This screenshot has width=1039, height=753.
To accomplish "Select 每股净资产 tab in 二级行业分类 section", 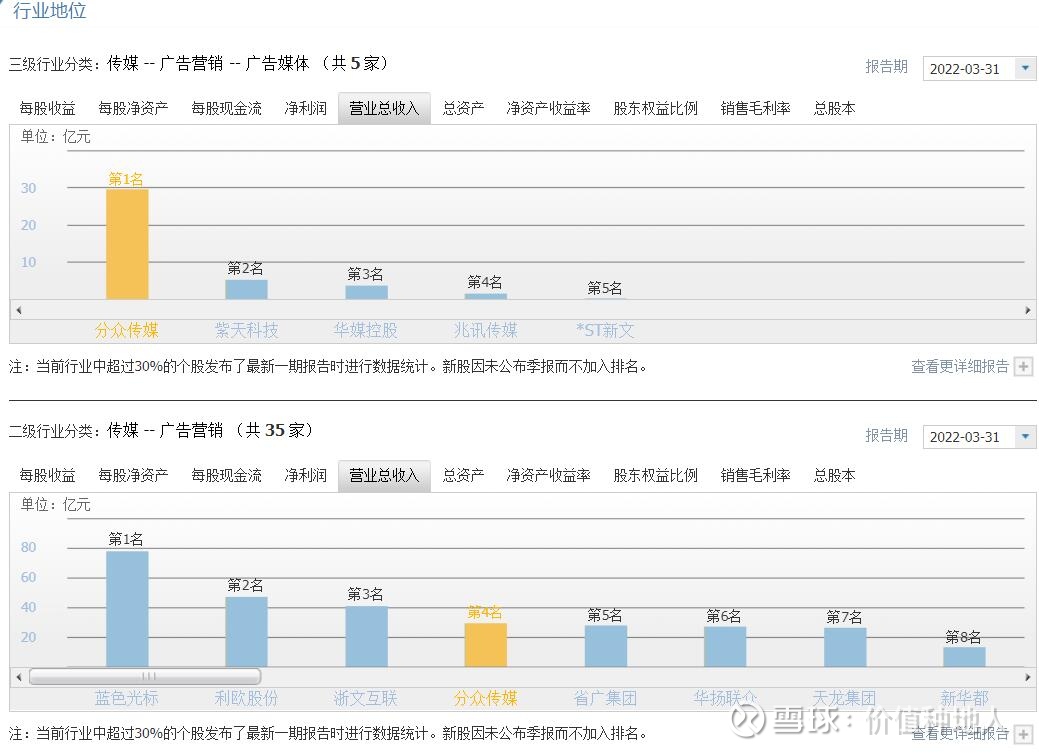I will [x=133, y=475].
